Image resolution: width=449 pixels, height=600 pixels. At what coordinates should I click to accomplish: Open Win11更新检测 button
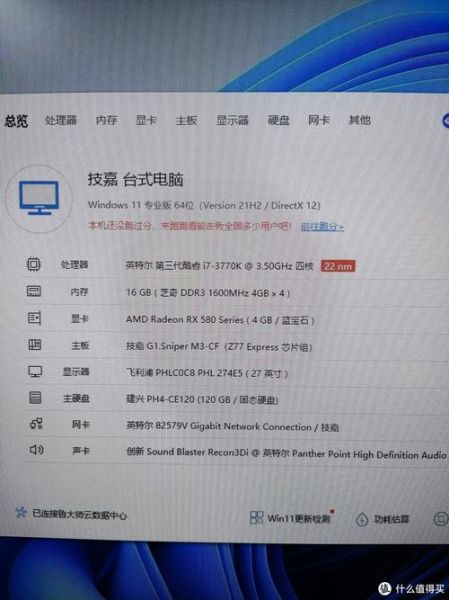coord(291,518)
